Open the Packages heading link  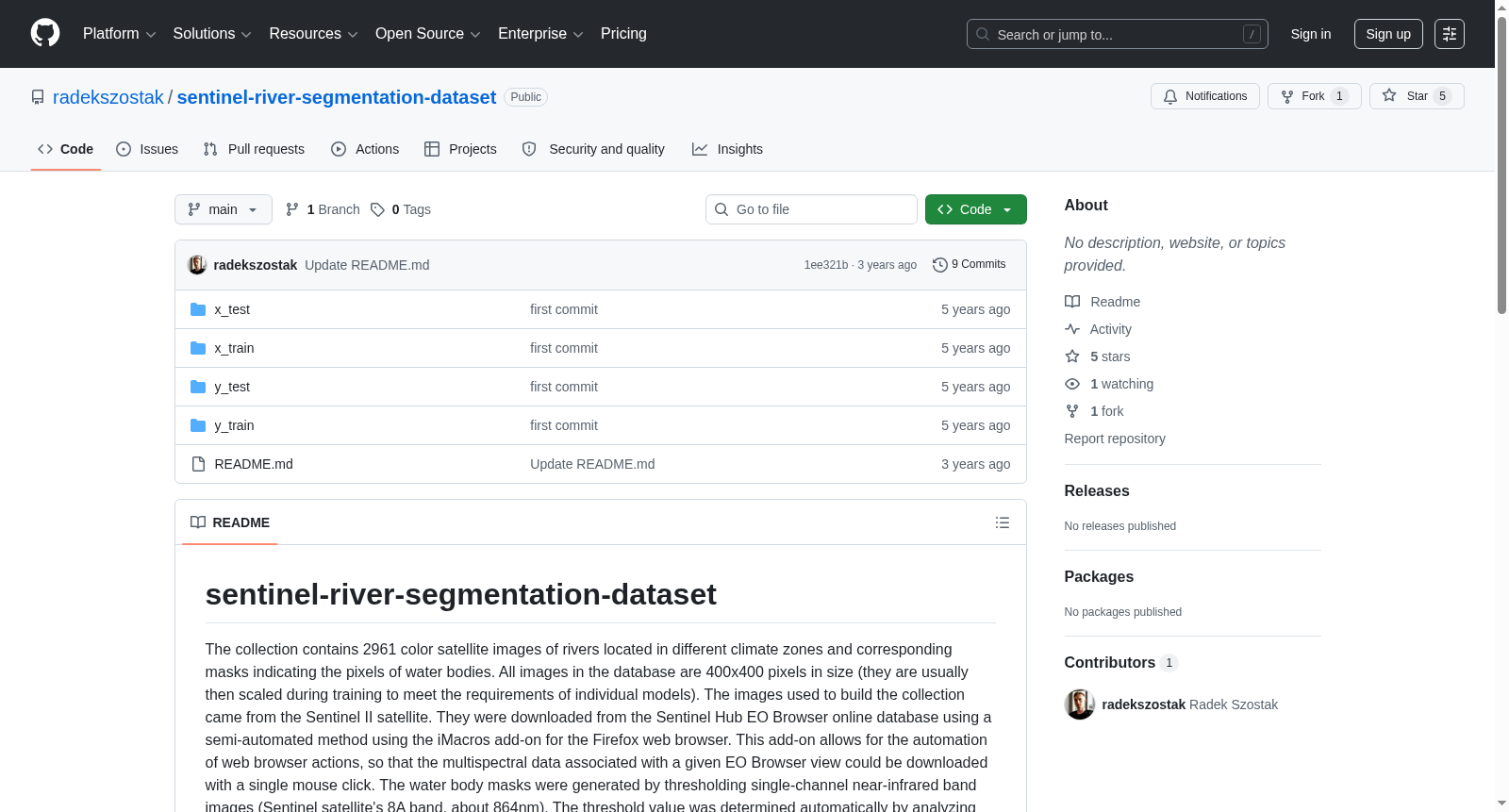pyautogui.click(x=1099, y=576)
